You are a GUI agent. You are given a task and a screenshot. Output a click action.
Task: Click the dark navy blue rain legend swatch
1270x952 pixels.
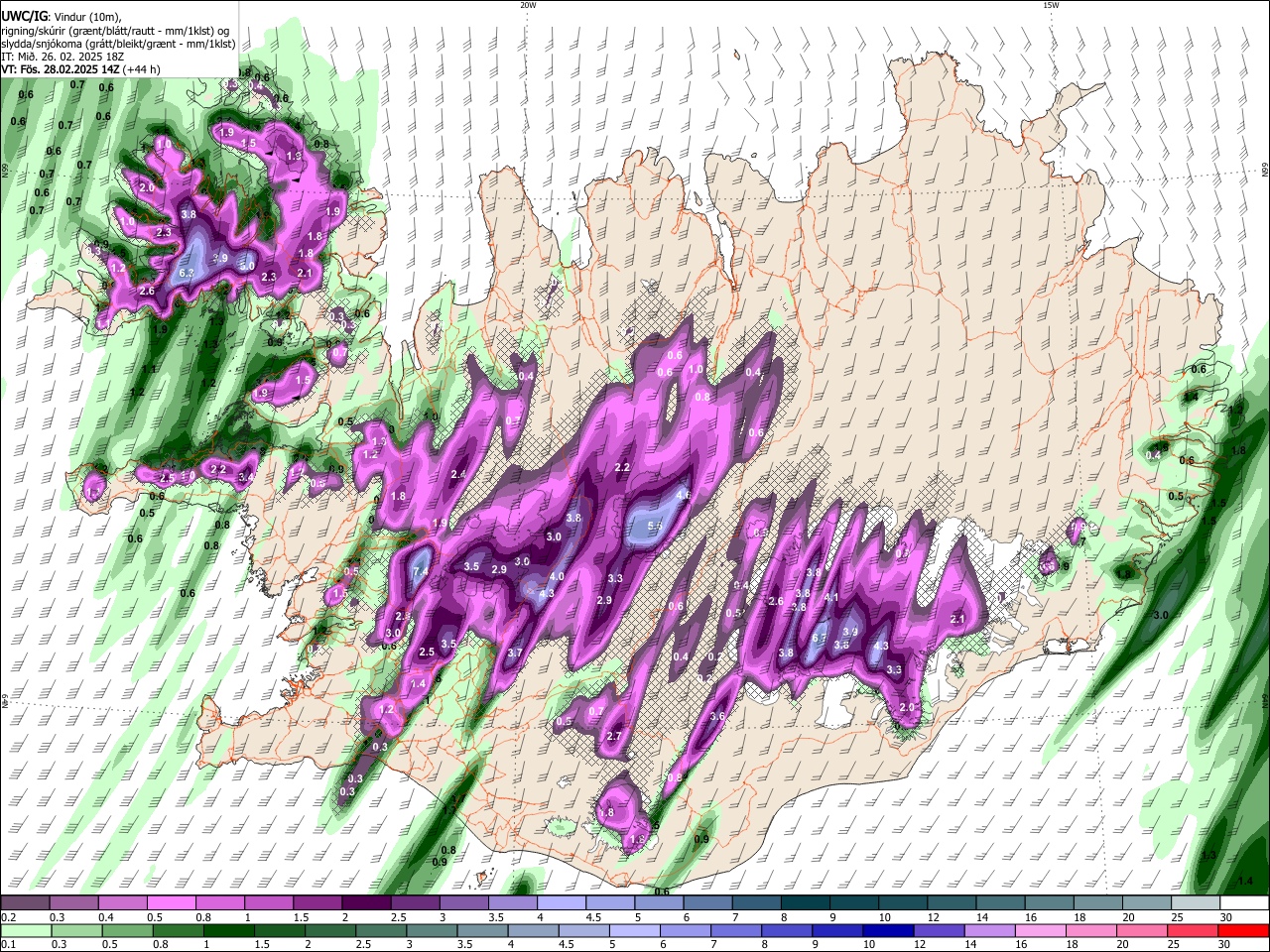click(887, 930)
